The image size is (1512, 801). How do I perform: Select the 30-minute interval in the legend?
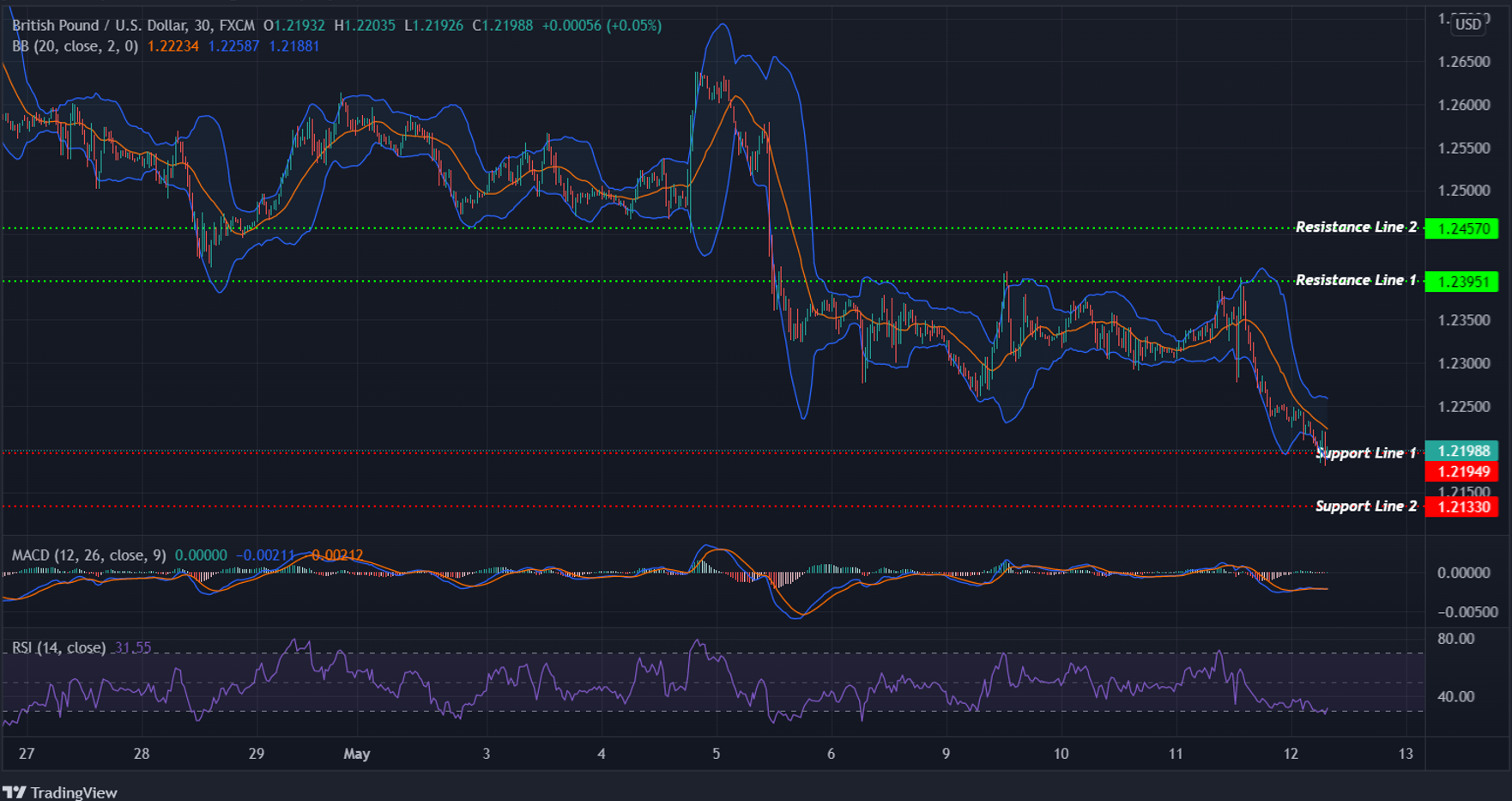(x=201, y=26)
